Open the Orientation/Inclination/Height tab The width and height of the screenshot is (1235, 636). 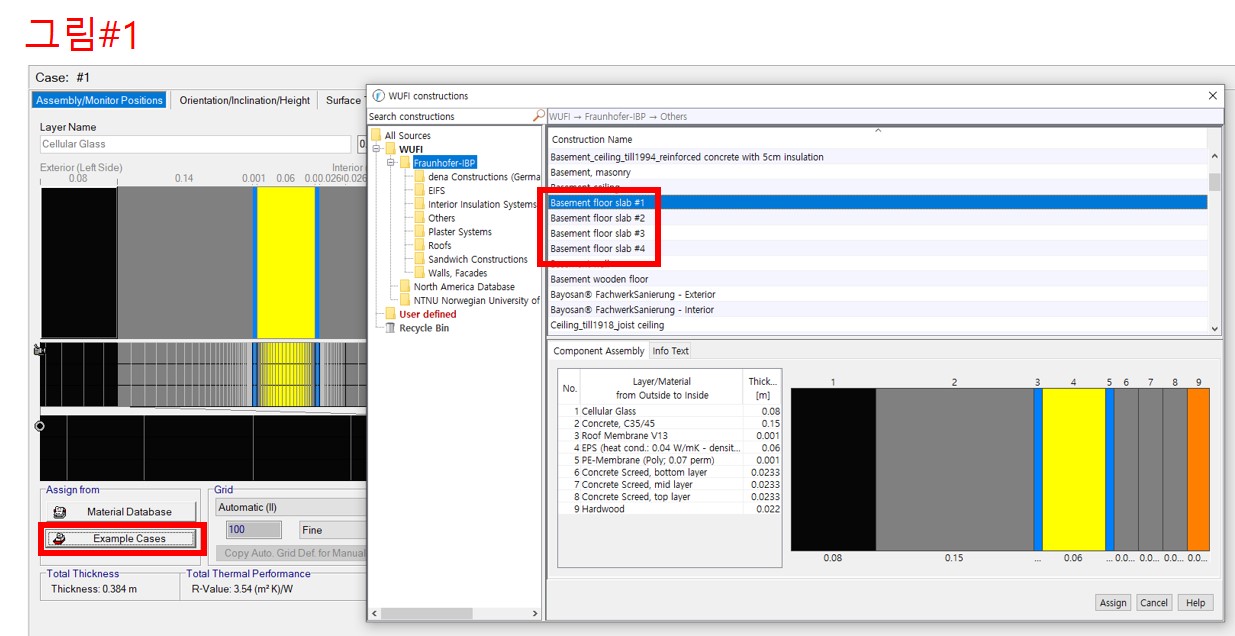pyautogui.click(x=244, y=100)
